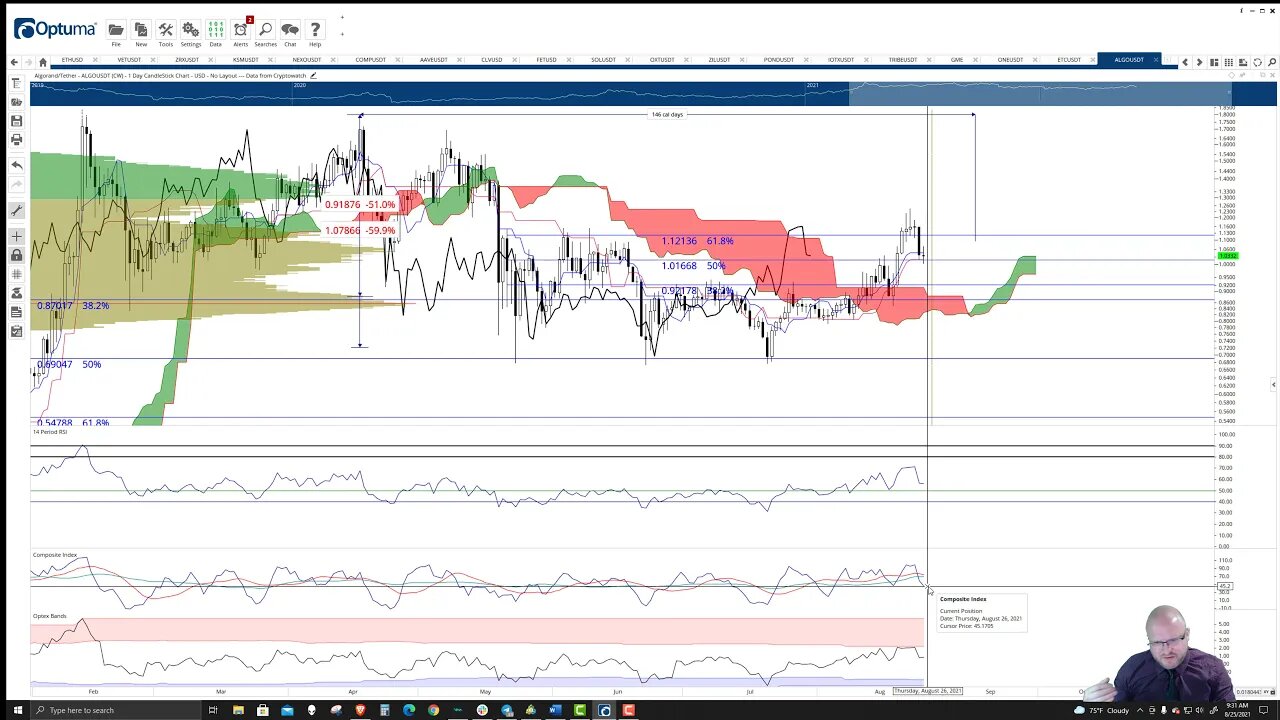Open the Data binary icon
The height and width of the screenshot is (720, 1280).
215,31
